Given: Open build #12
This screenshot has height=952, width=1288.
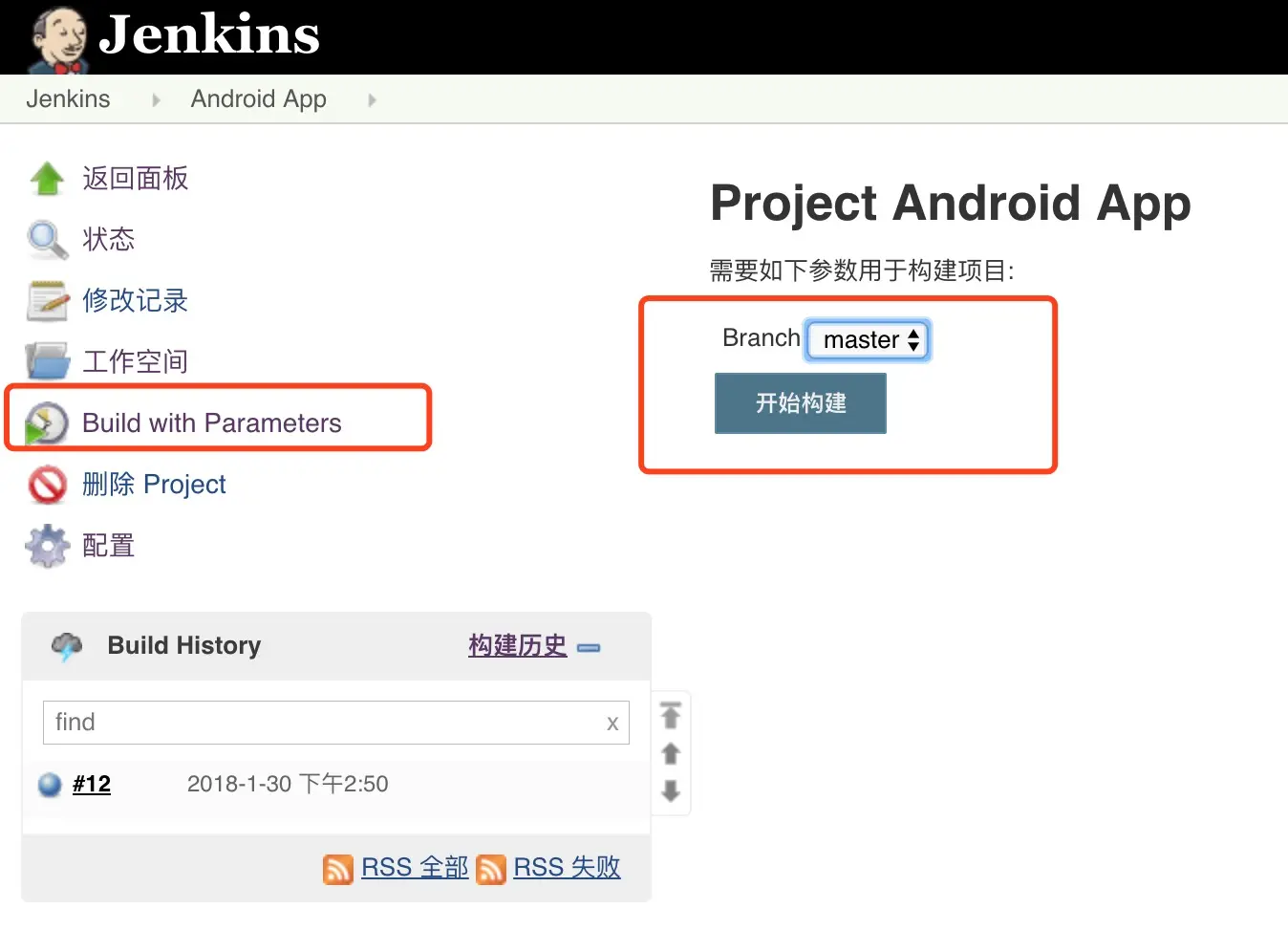Looking at the screenshot, I should point(92,784).
